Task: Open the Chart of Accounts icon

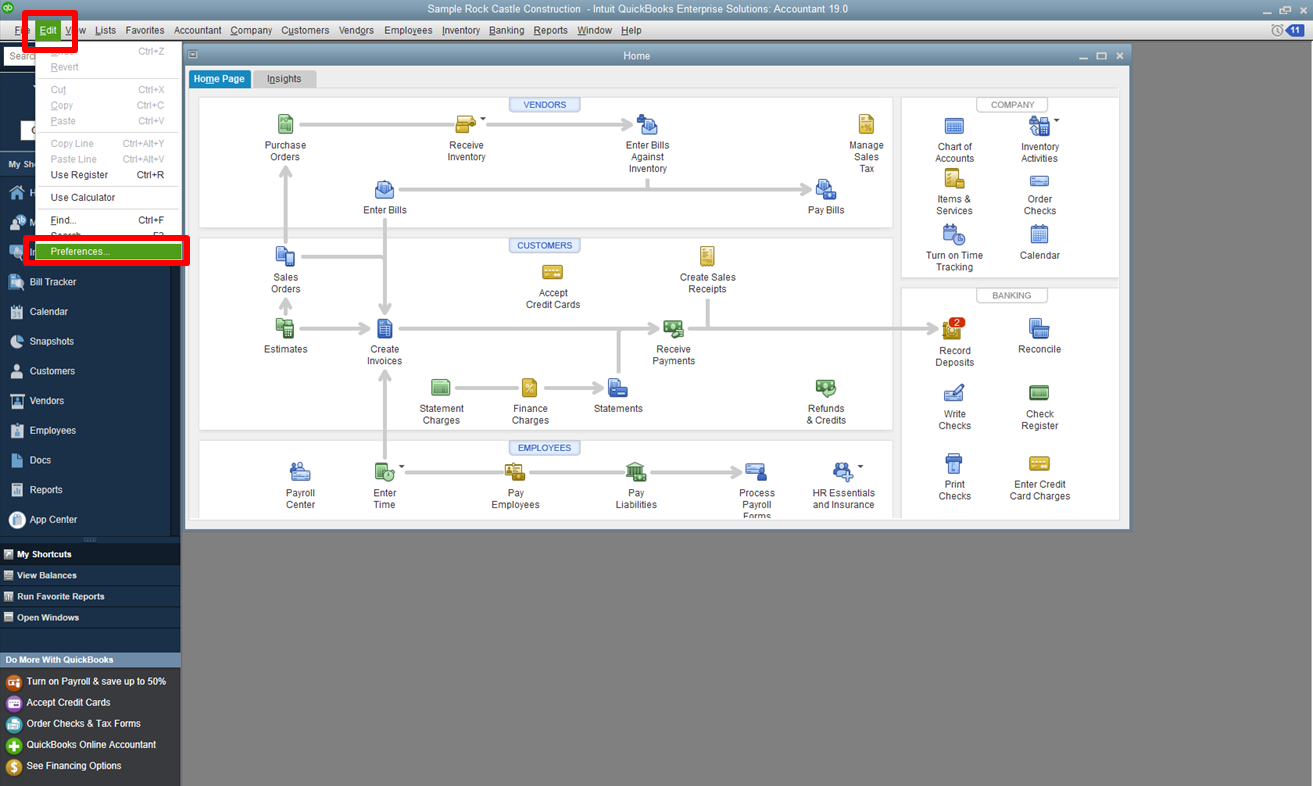Action: point(954,126)
